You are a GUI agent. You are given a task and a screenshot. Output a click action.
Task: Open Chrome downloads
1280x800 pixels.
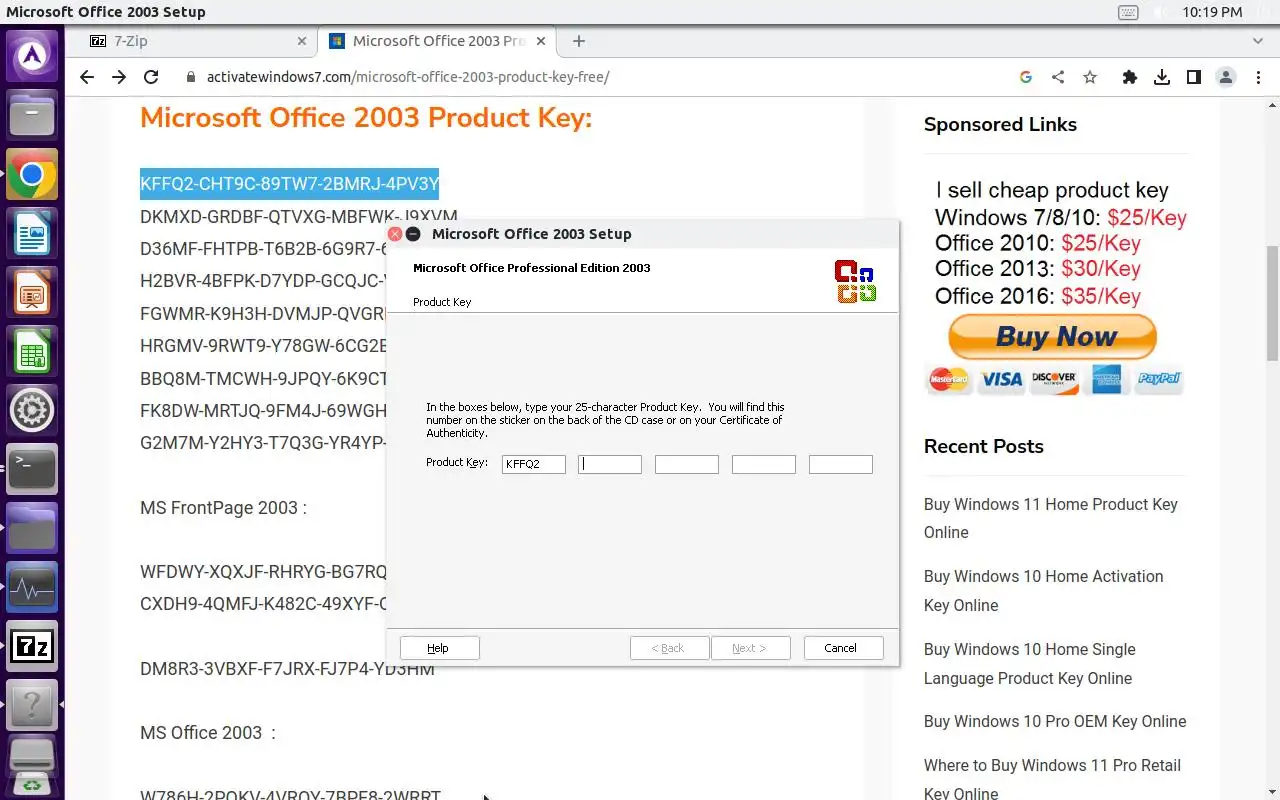click(x=1162, y=77)
